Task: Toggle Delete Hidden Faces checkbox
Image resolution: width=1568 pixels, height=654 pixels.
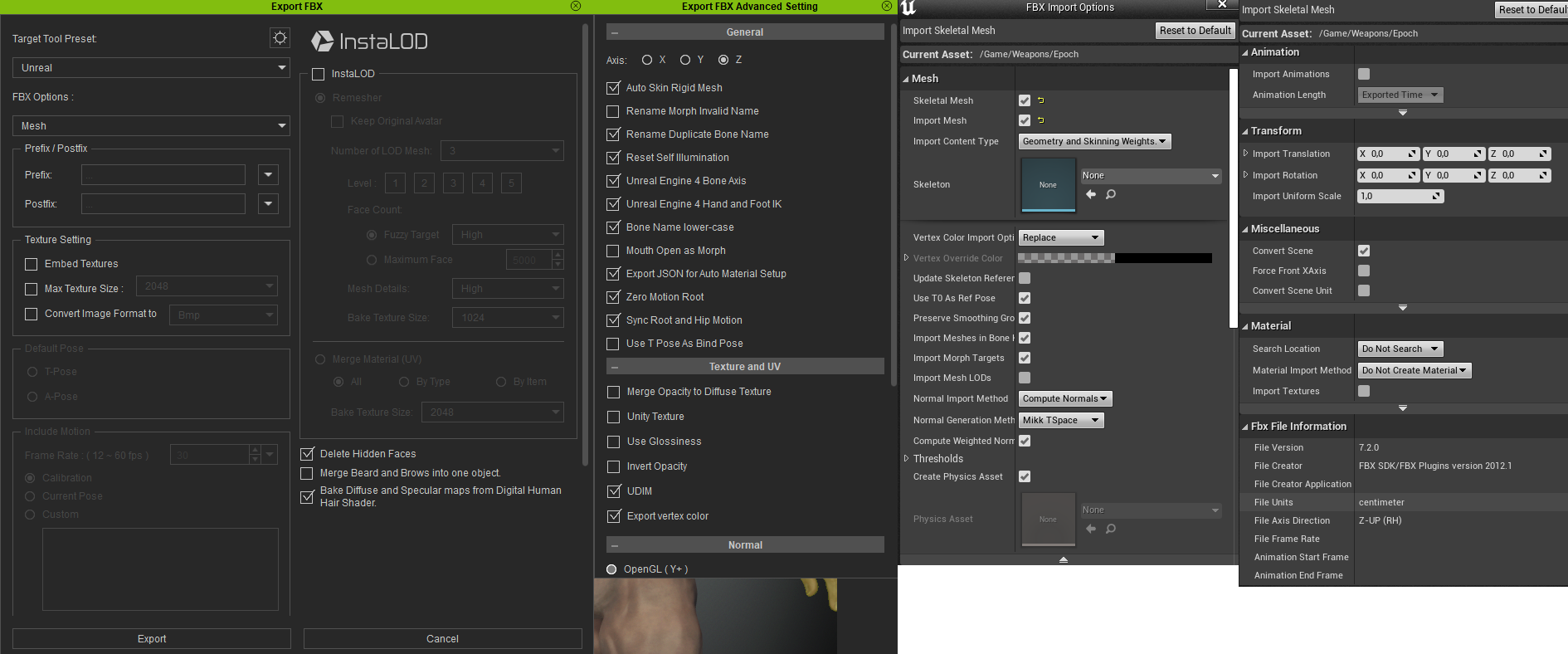Action: (307, 454)
